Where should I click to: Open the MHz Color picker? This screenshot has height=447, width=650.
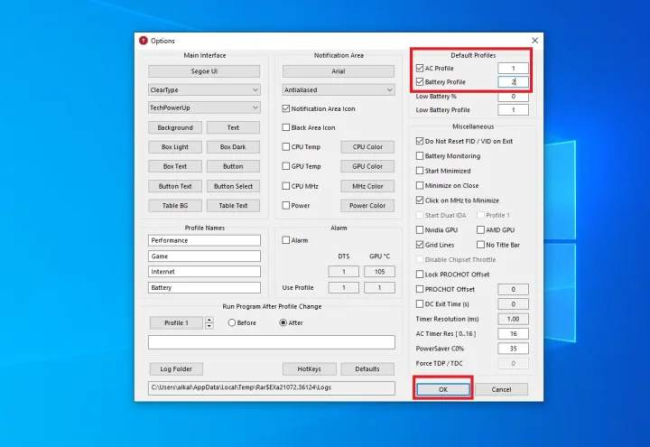coord(368,186)
